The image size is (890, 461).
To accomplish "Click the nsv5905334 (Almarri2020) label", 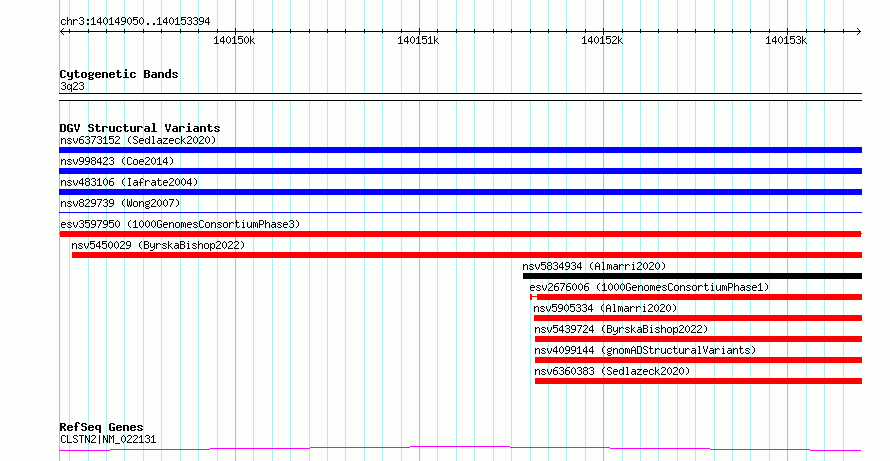I will pos(605,308).
